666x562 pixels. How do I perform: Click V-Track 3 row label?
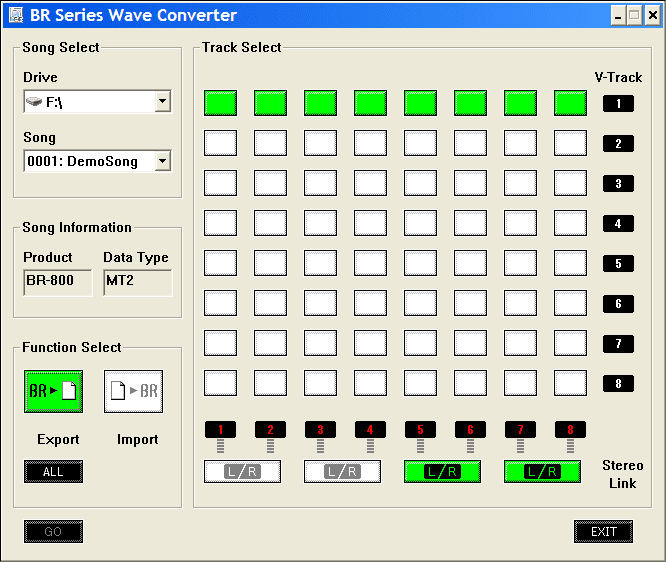pyautogui.click(x=618, y=184)
